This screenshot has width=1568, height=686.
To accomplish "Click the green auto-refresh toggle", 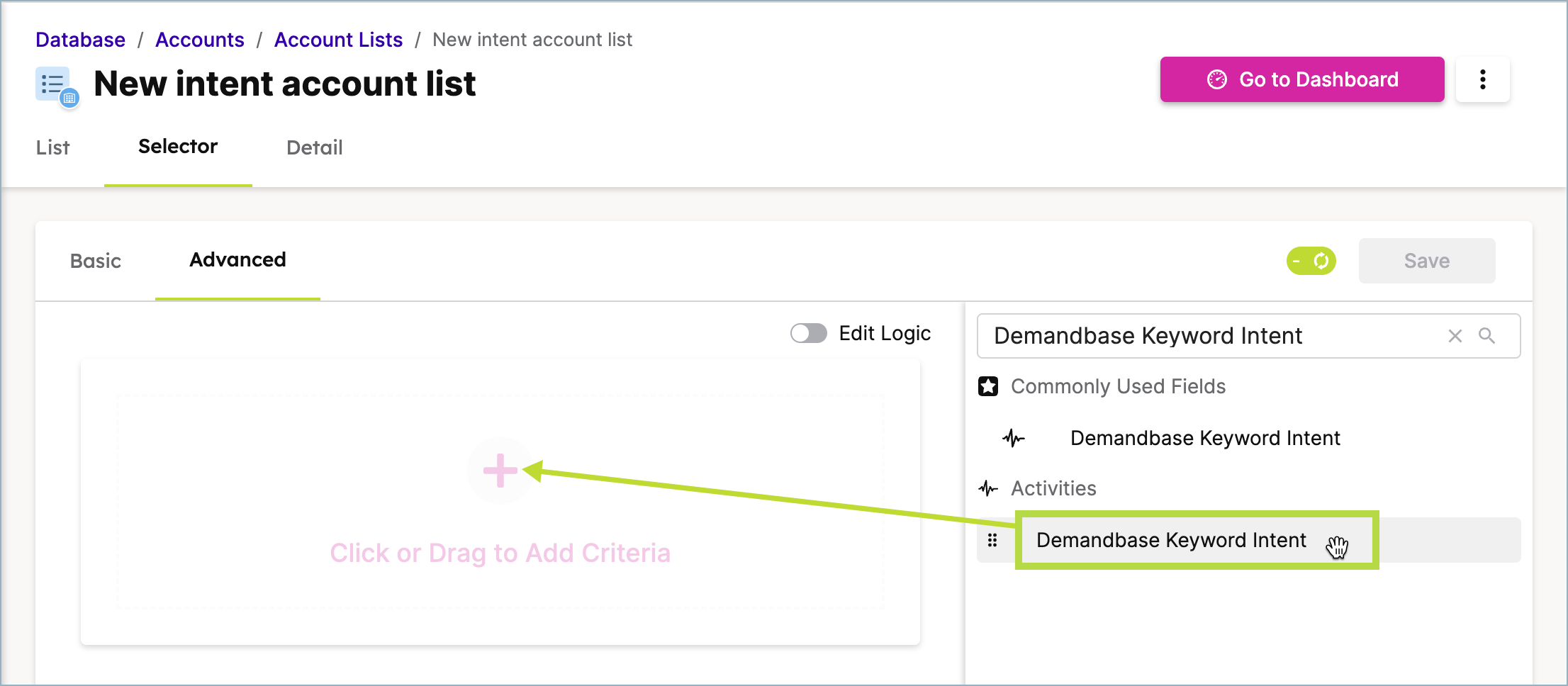I will point(1311,261).
